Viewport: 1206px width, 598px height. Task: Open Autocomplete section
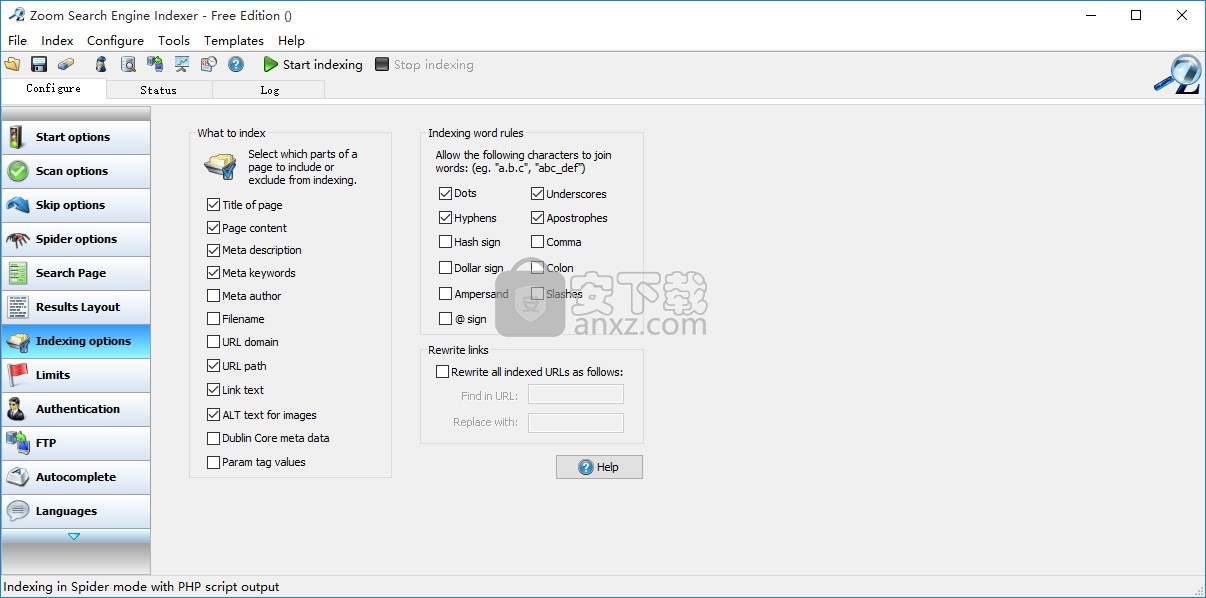(76, 477)
